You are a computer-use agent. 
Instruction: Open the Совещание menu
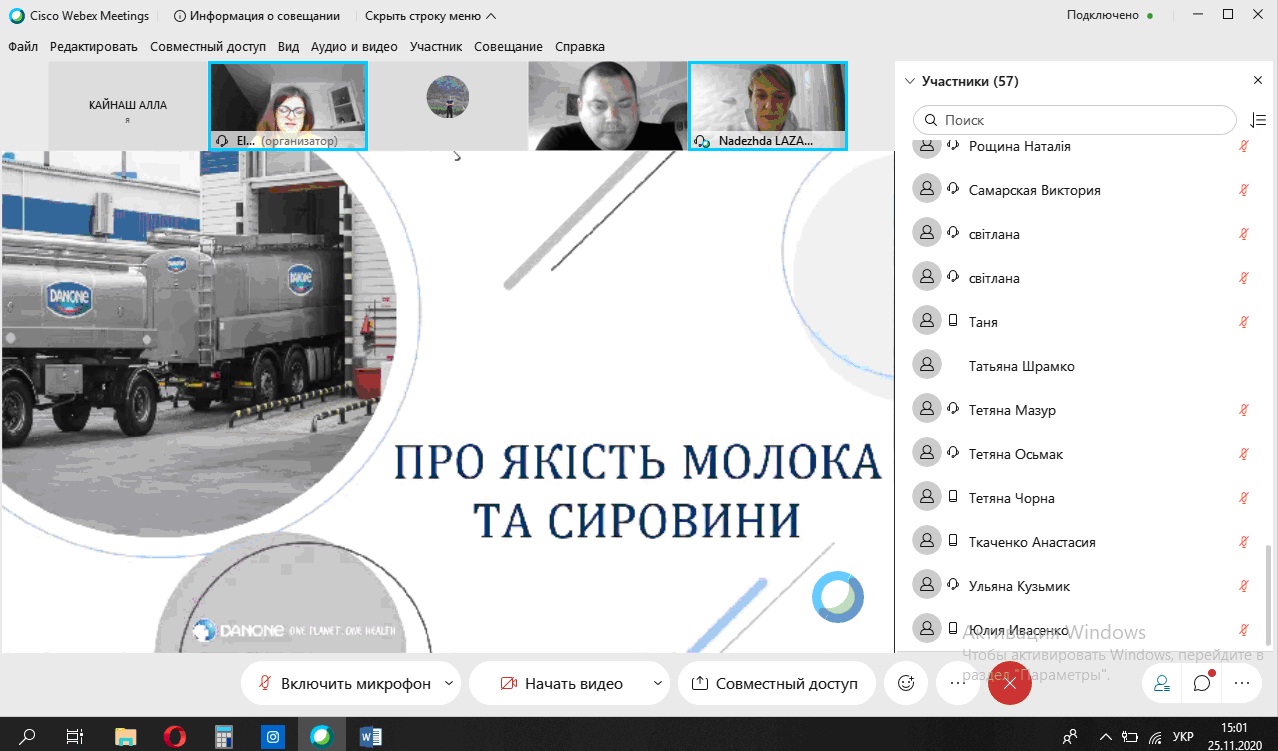point(508,46)
